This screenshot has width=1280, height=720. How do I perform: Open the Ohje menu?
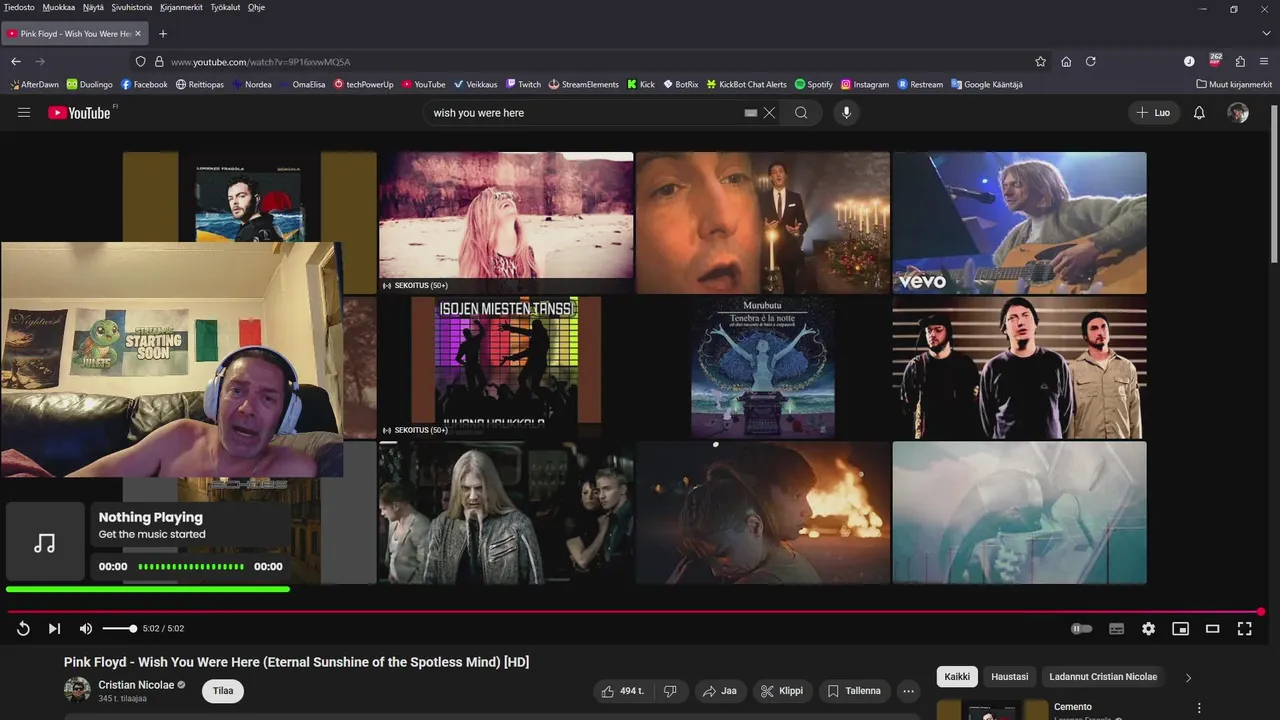[256, 7]
